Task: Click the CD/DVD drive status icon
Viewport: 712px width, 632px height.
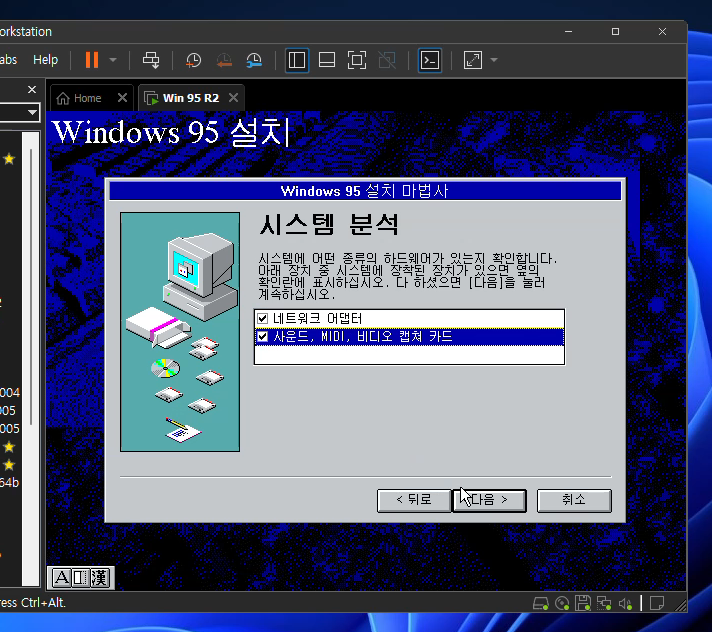Action: [562, 603]
